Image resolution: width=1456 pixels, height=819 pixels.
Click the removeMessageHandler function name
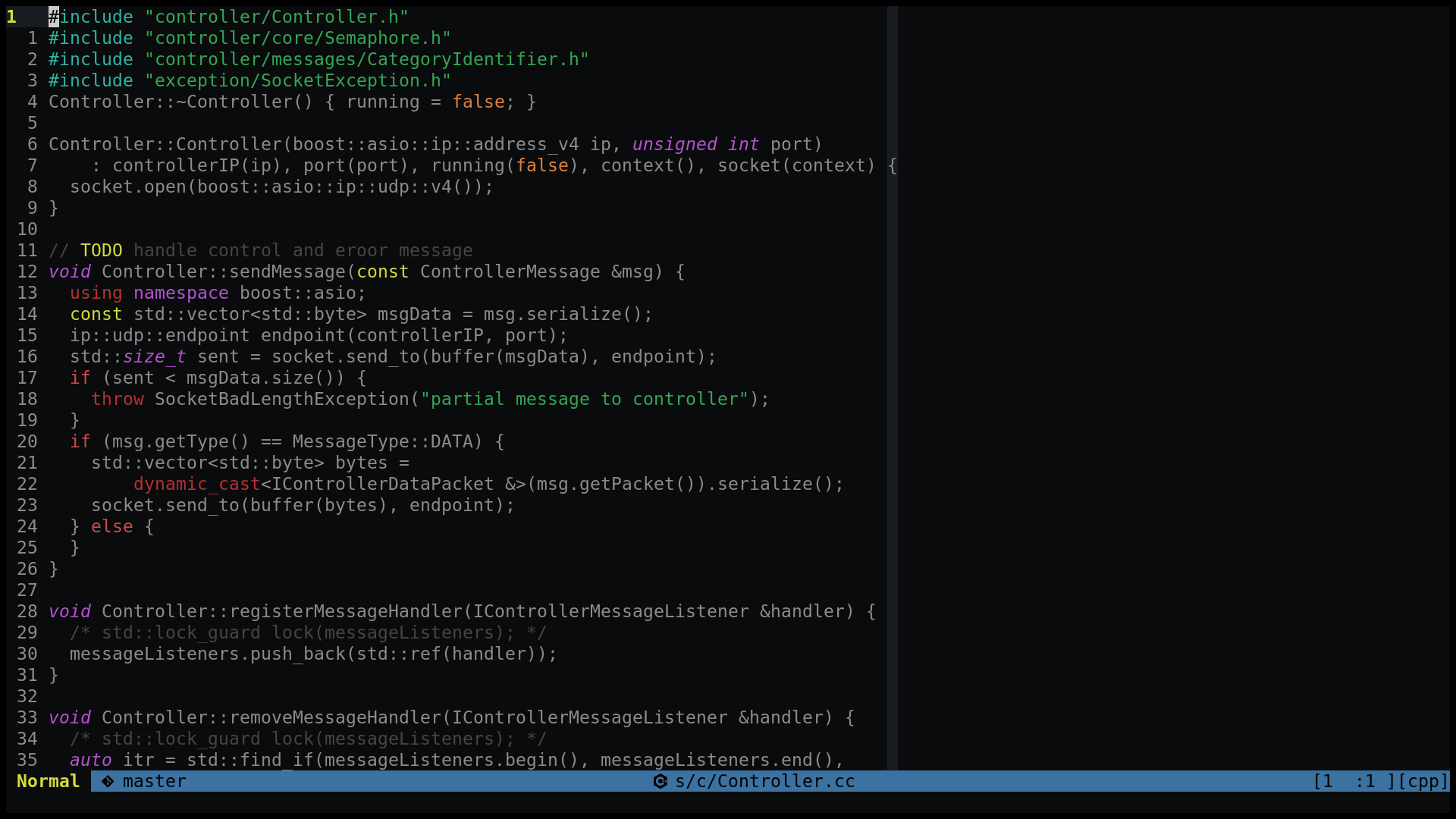(x=334, y=717)
